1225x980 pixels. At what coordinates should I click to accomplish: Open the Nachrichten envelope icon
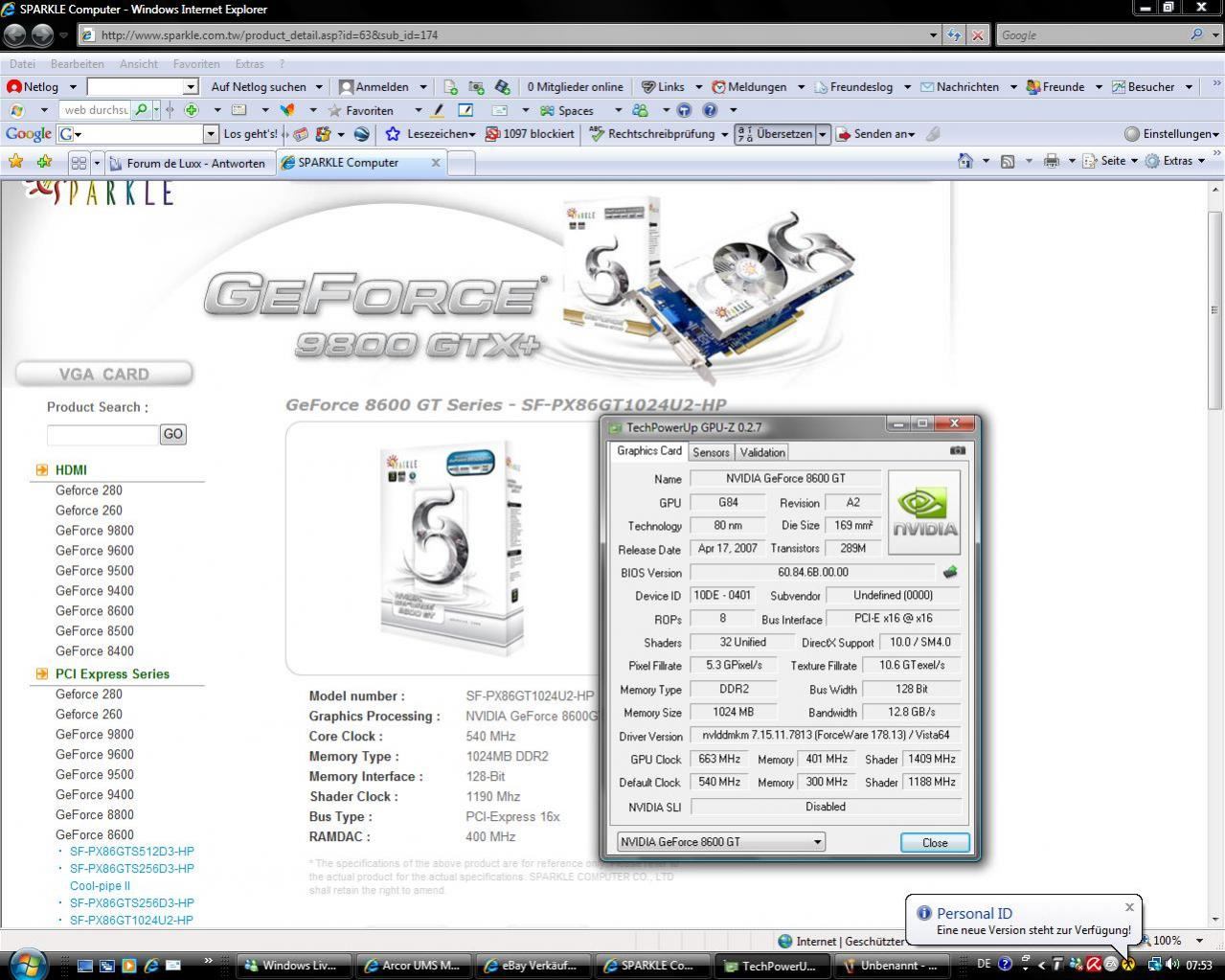[927, 86]
